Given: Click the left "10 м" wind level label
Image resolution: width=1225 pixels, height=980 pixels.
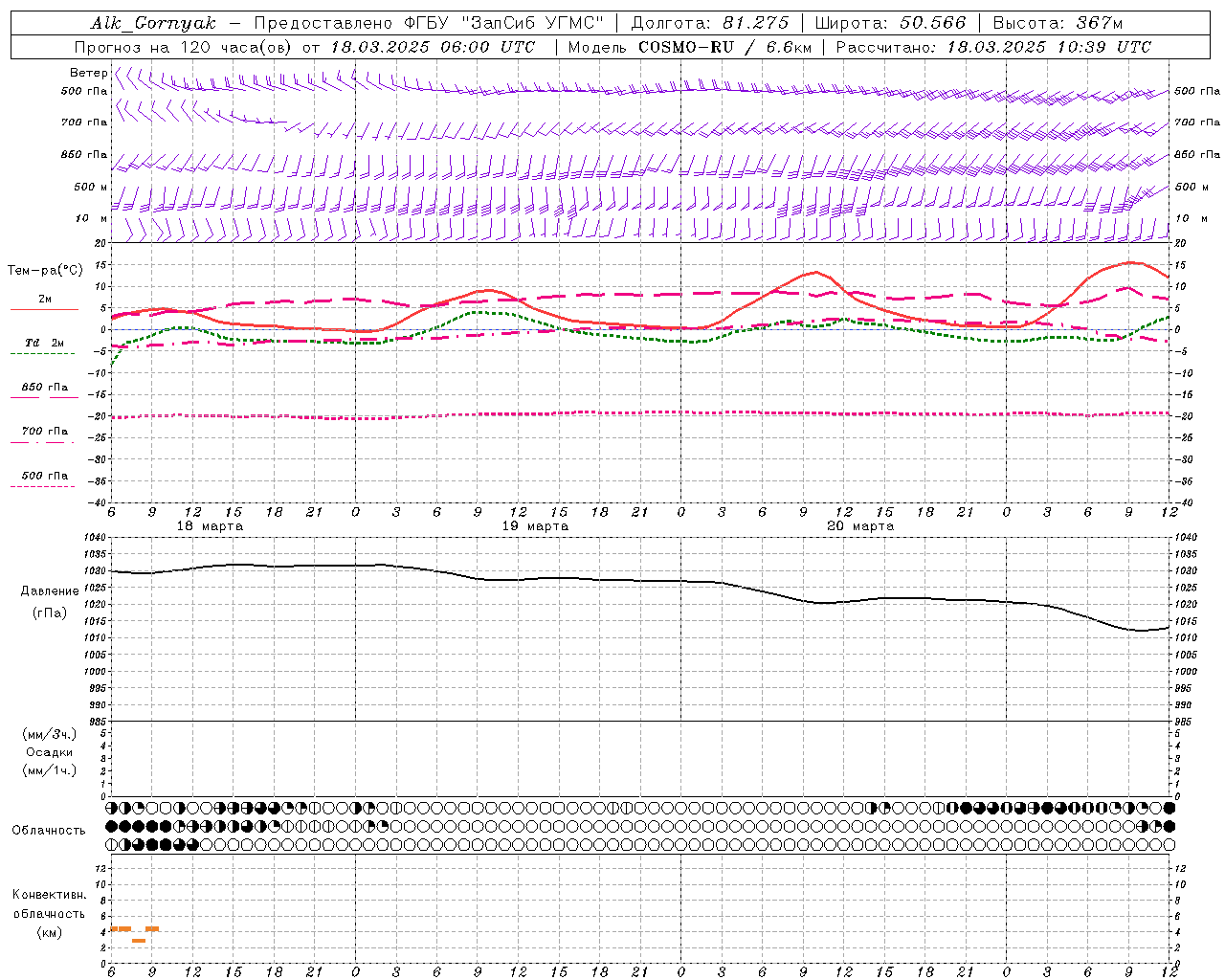Looking at the screenshot, I should pyautogui.click(x=92, y=219).
